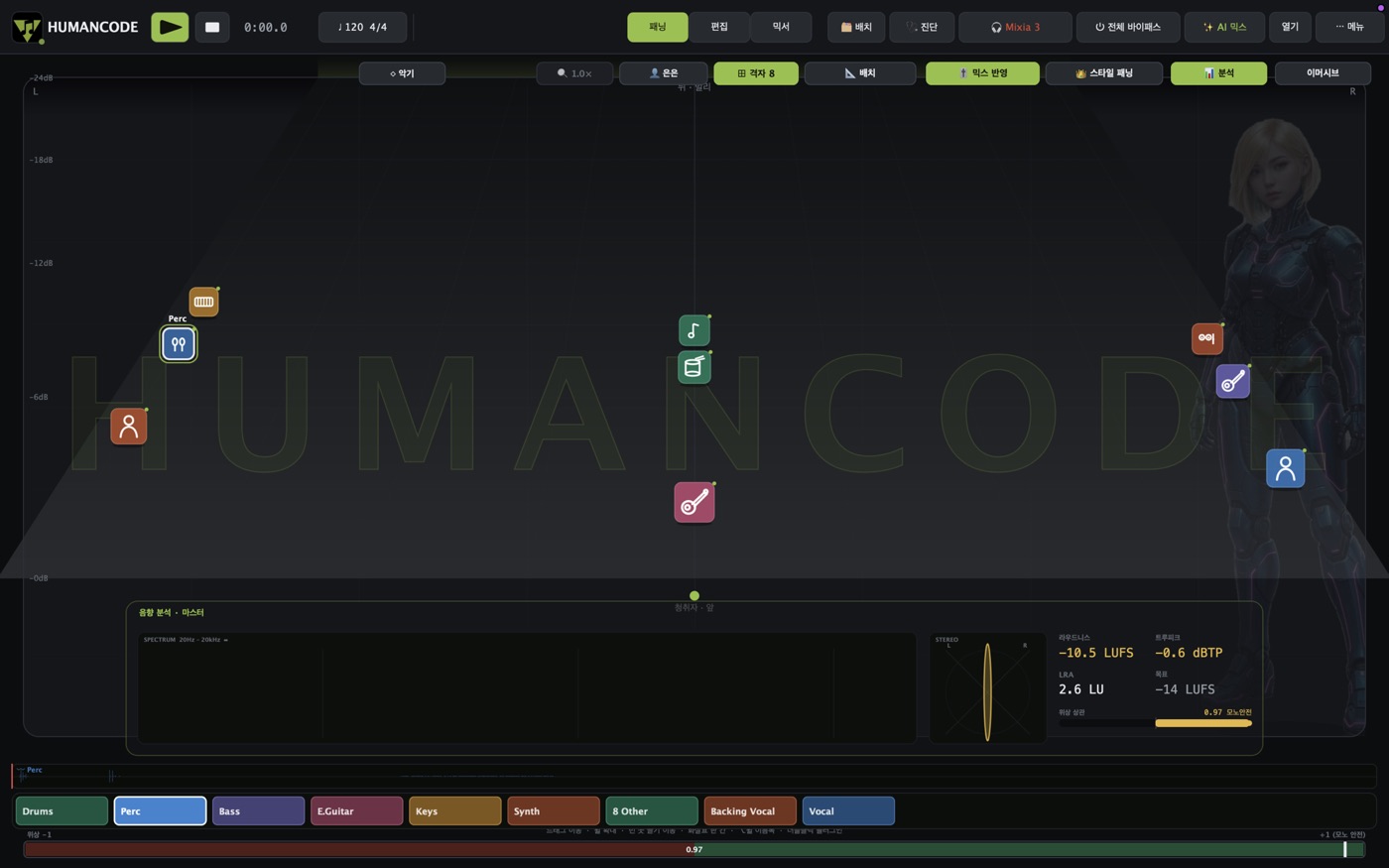This screenshot has height=868, width=1389.
Task: Click the SPECTRUM 20Hz-20kHz display
Action: tap(527, 688)
